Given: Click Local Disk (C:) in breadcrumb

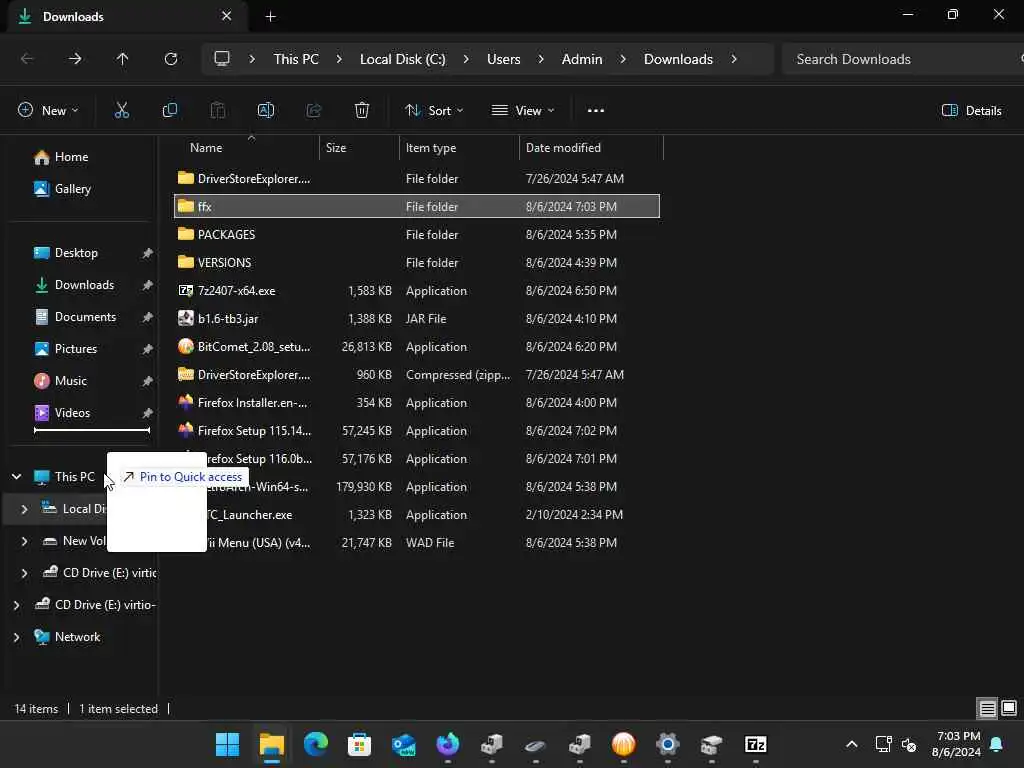Looking at the screenshot, I should tap(402, 59).
